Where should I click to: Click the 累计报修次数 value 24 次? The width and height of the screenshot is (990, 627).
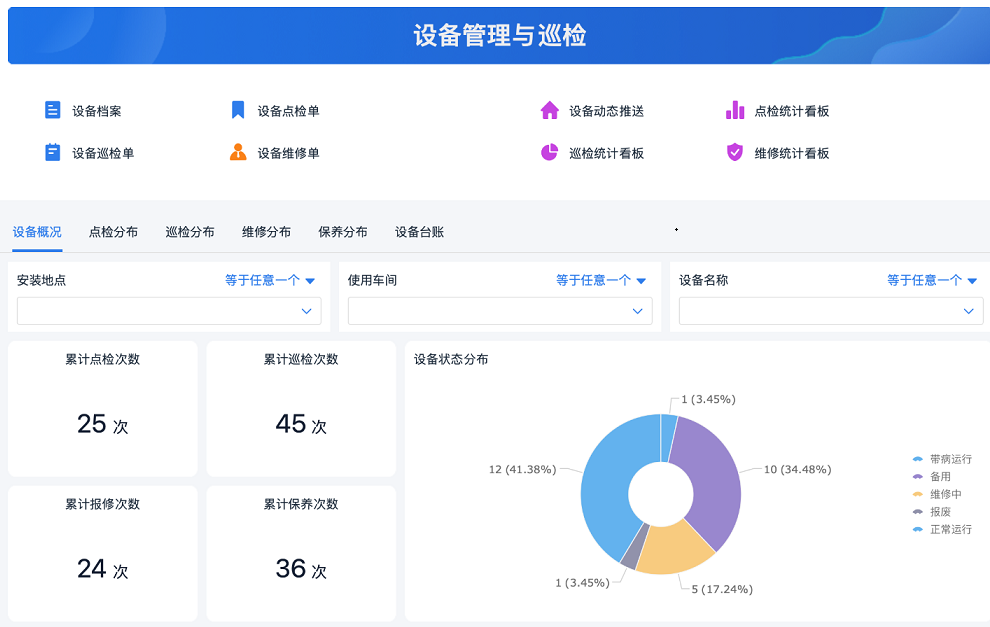pos(103,569)
